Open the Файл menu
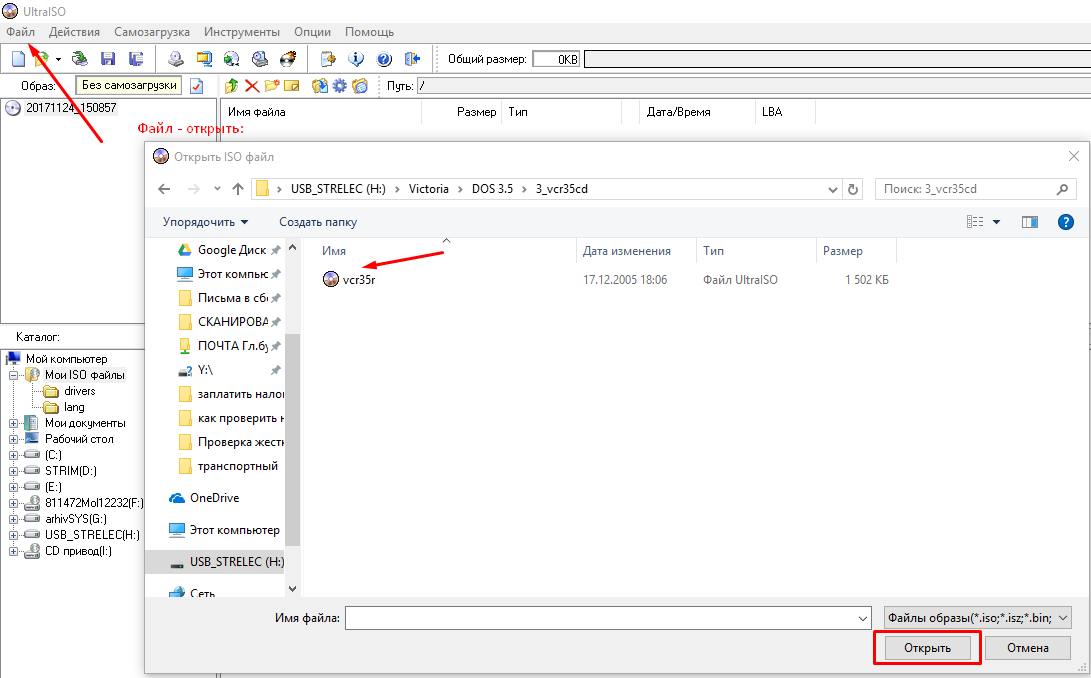The width and height of the screenshot is (1091, 678). (x=20, y=32)
